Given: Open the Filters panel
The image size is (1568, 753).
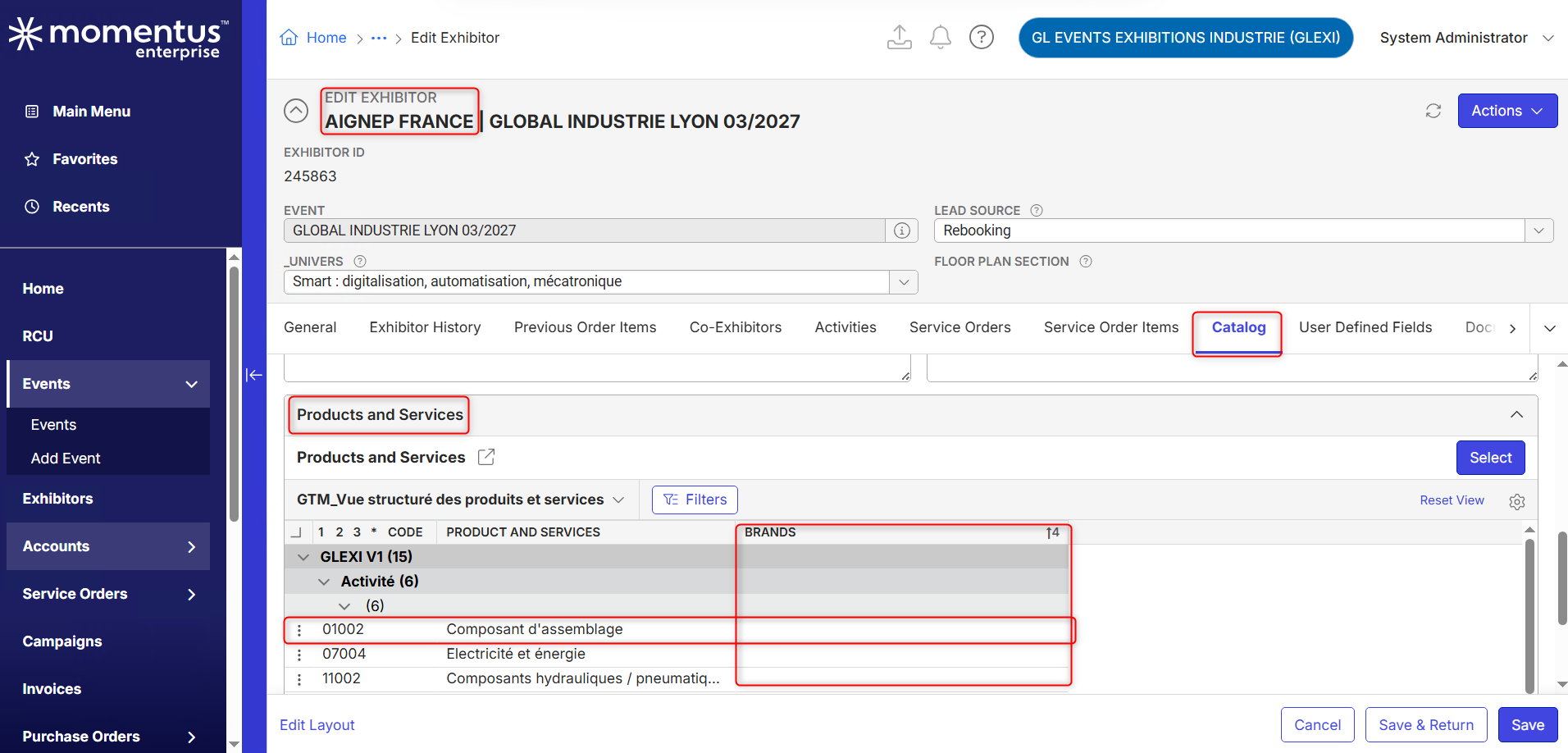Looking at the screenshot, I should (x=695, y=500).
